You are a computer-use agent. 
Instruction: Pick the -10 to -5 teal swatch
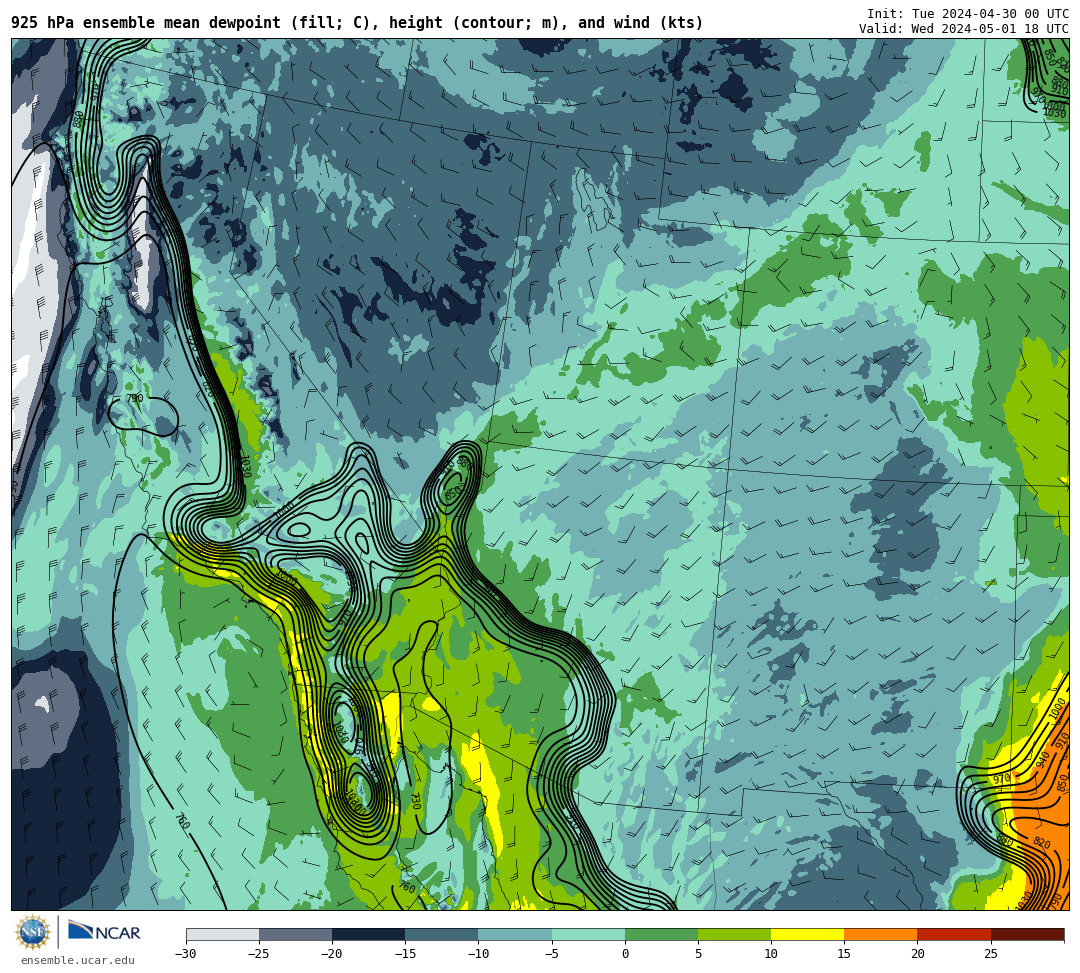coord(515,934)
